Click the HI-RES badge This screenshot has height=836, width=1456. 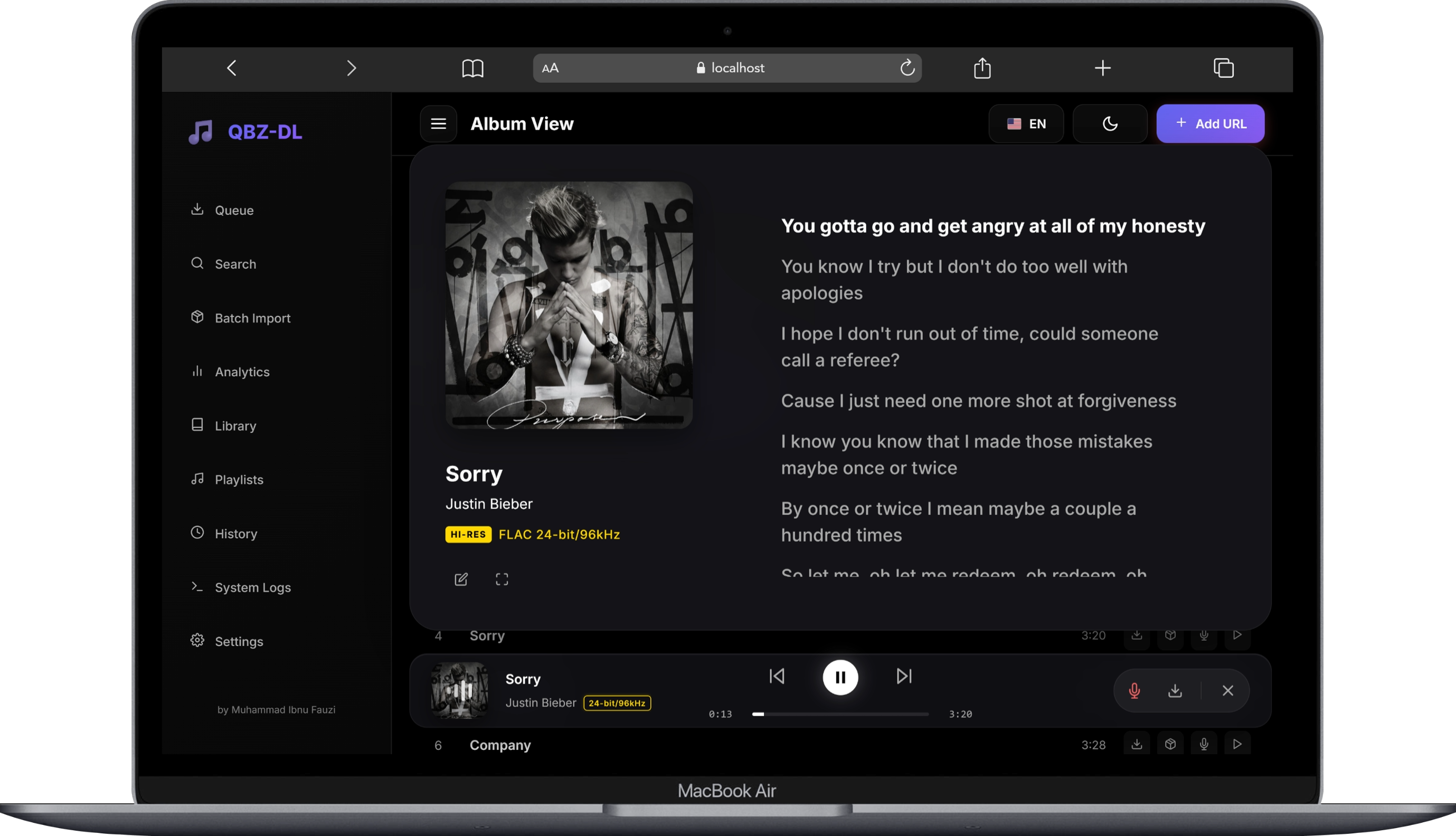468,535
